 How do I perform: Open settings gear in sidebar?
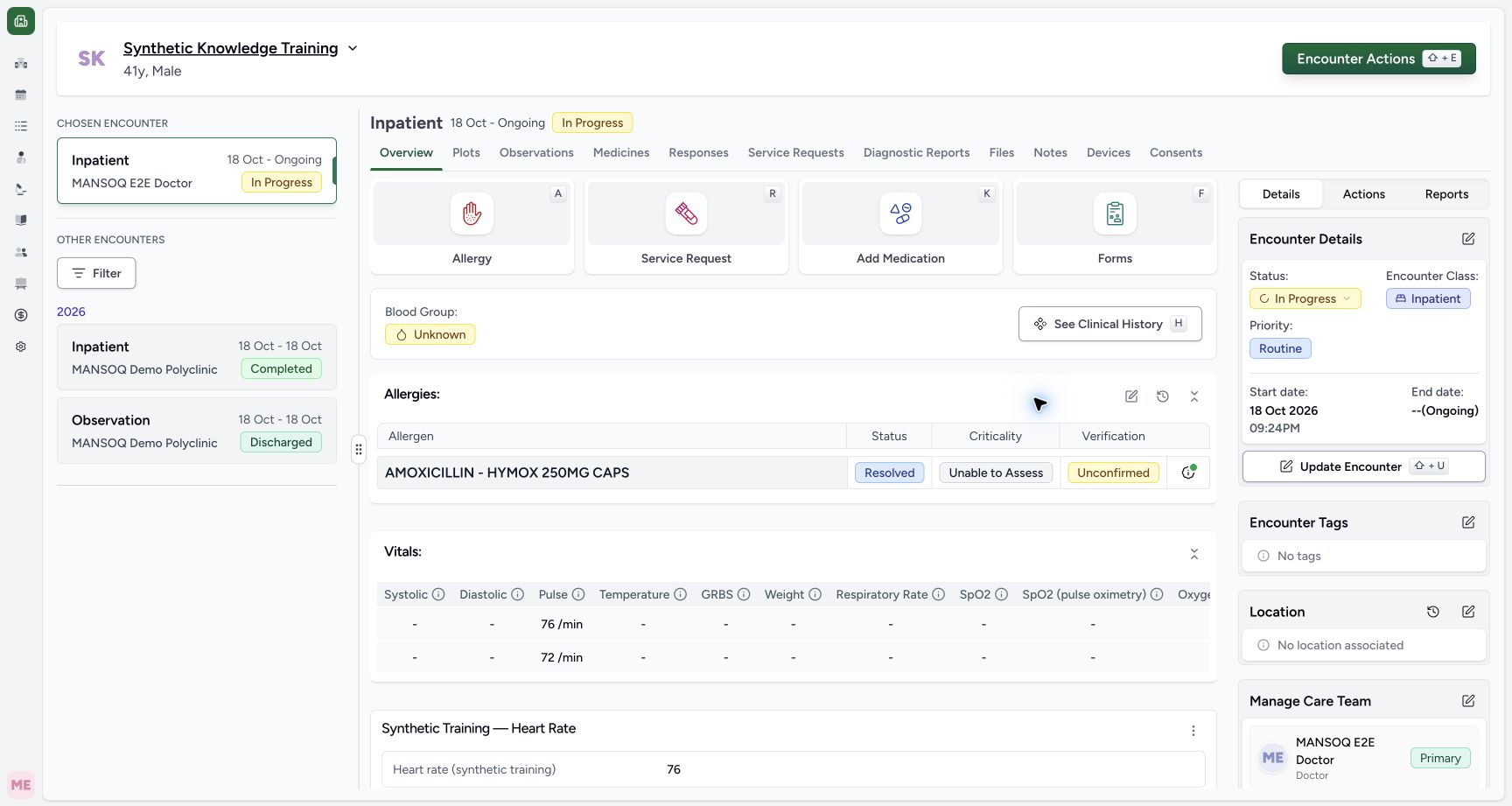coord(21,347)
